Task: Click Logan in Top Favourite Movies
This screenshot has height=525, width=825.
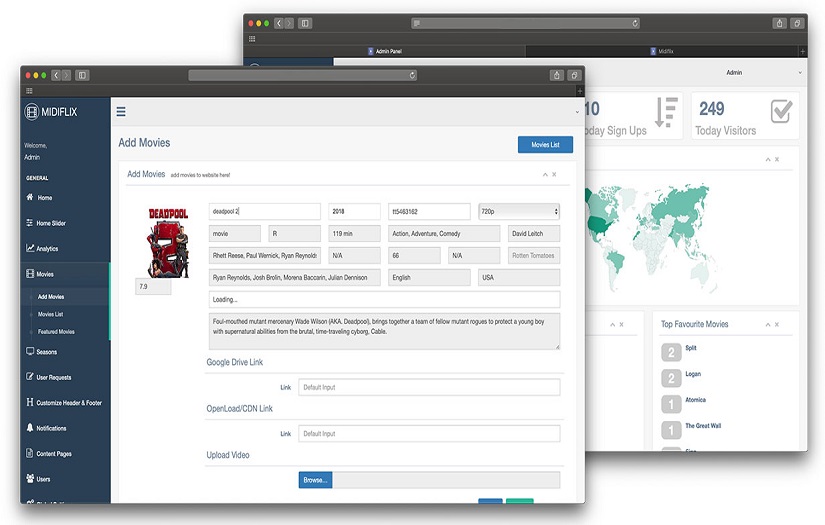Action: 693,373
